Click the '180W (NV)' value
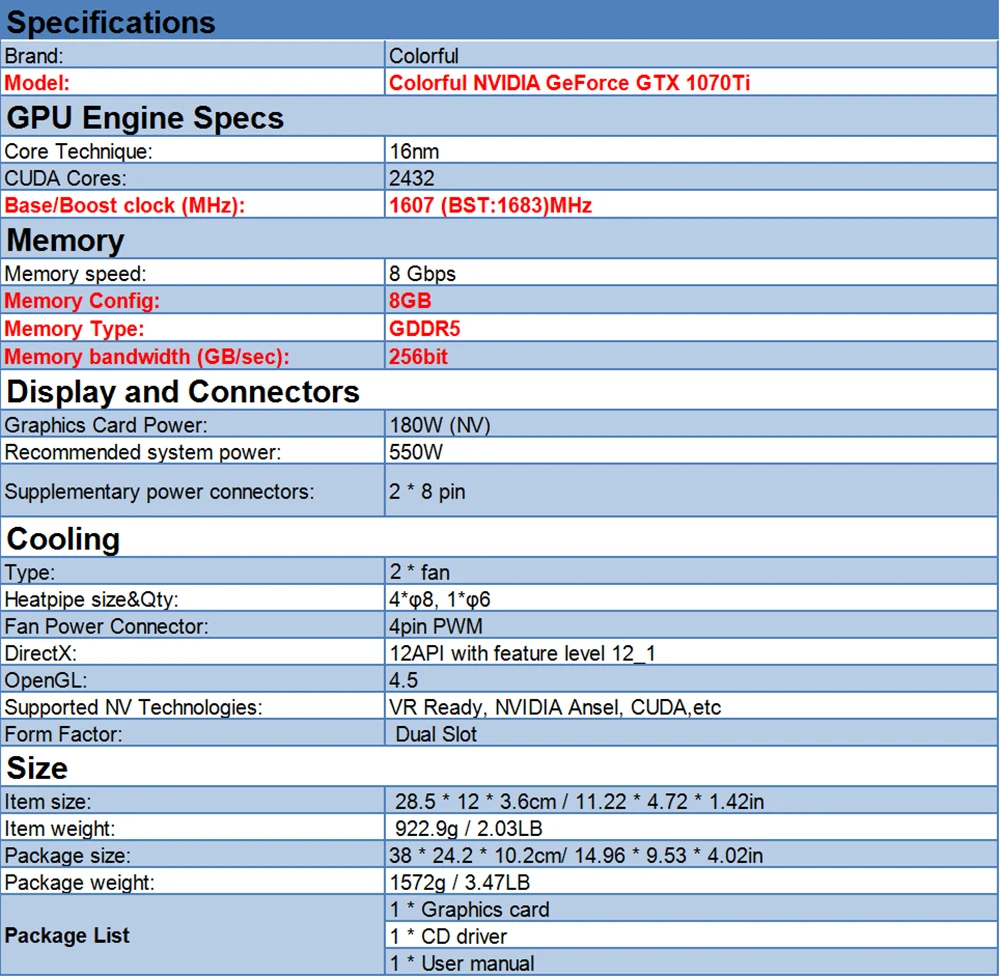 pyautogui.click(x=440, y=425)
